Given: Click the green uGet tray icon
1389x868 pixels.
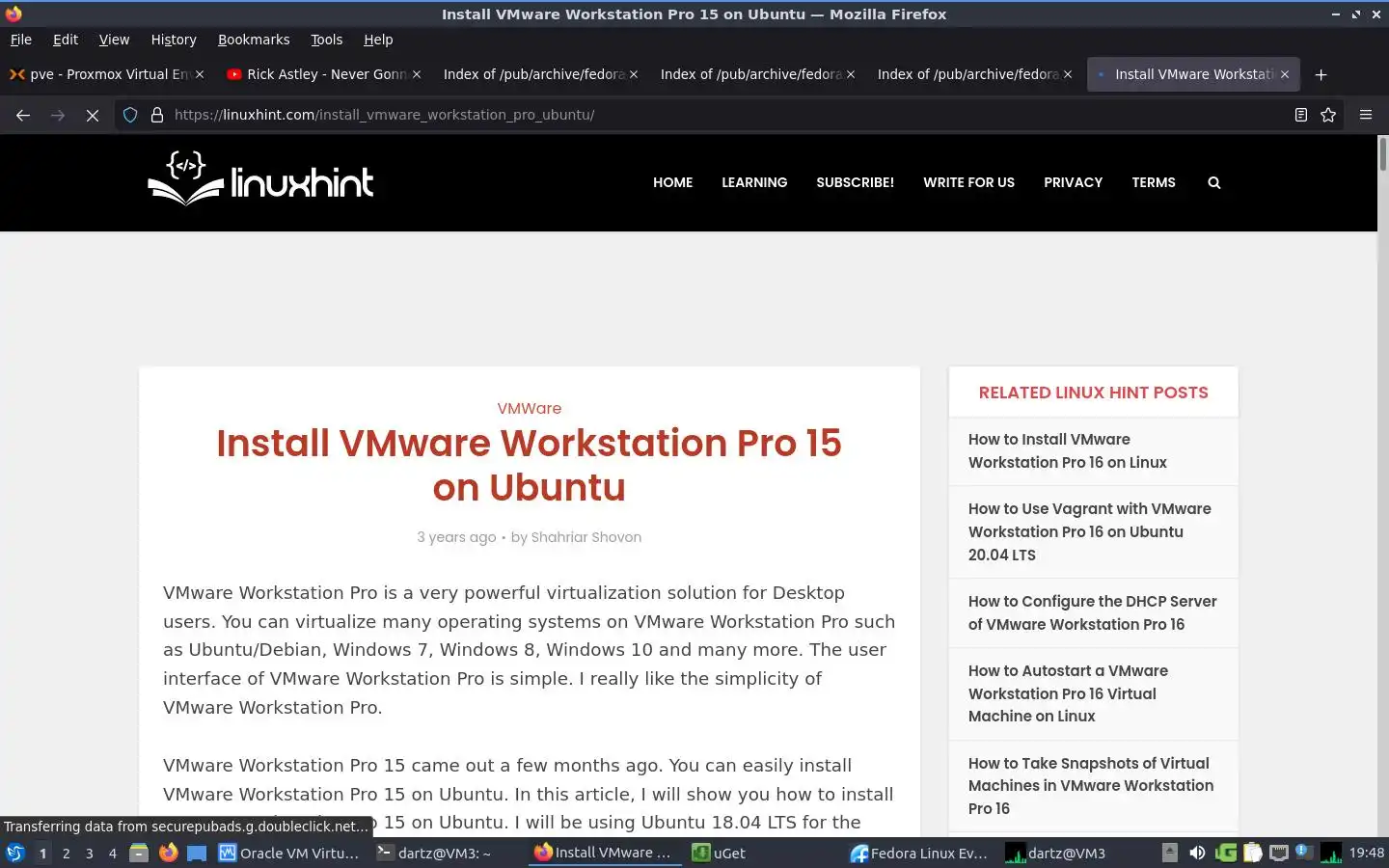Looking at the screenshot, I should click(x=1226, y=853).
